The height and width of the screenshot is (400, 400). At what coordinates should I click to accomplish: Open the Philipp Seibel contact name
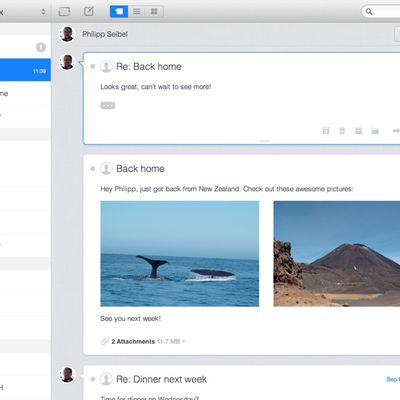click(x=105, y=34)
